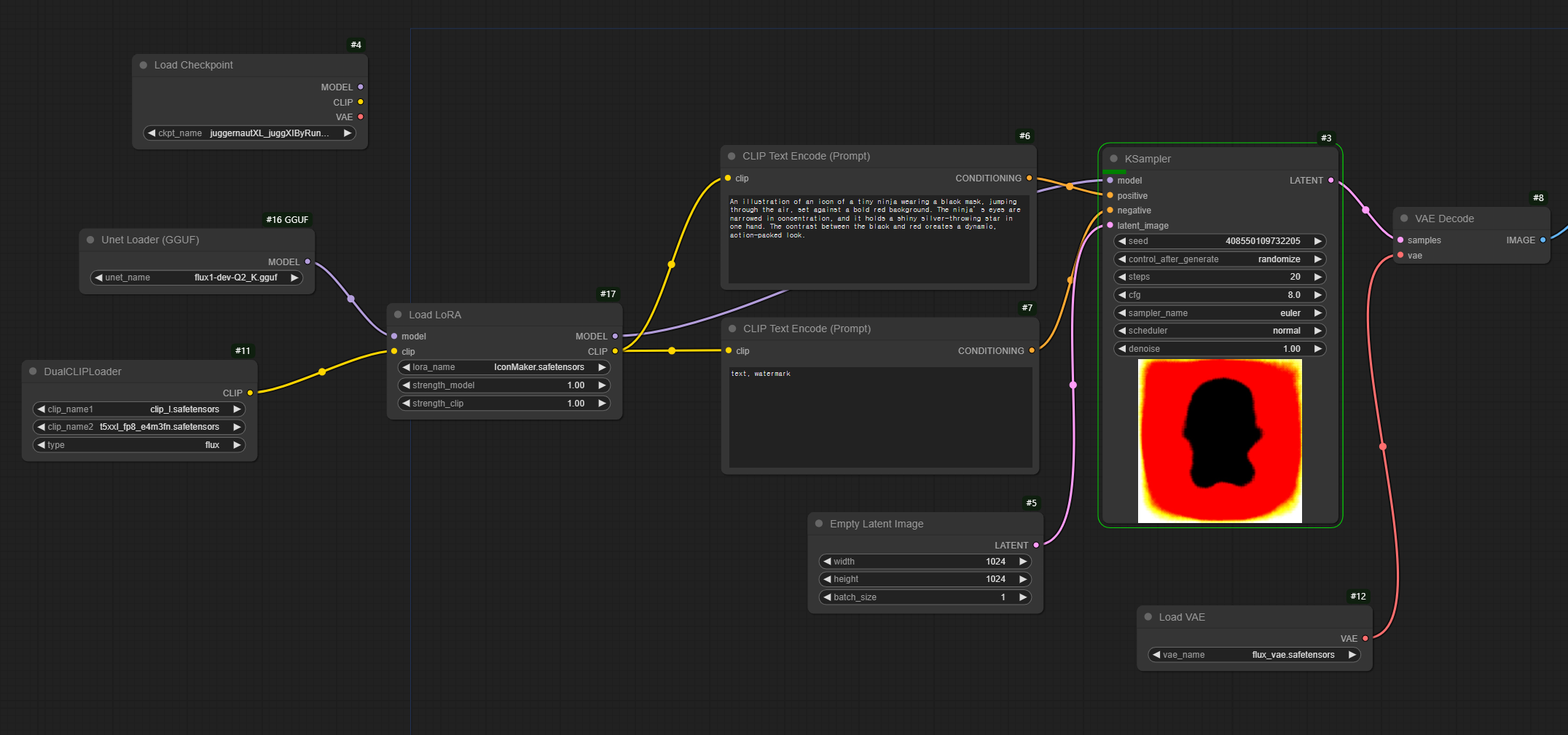The height and width of the screenshot is (735, 1568).
Task: Collapse the Empty Latent Image node dot
Action: click(x=819, y=524)
